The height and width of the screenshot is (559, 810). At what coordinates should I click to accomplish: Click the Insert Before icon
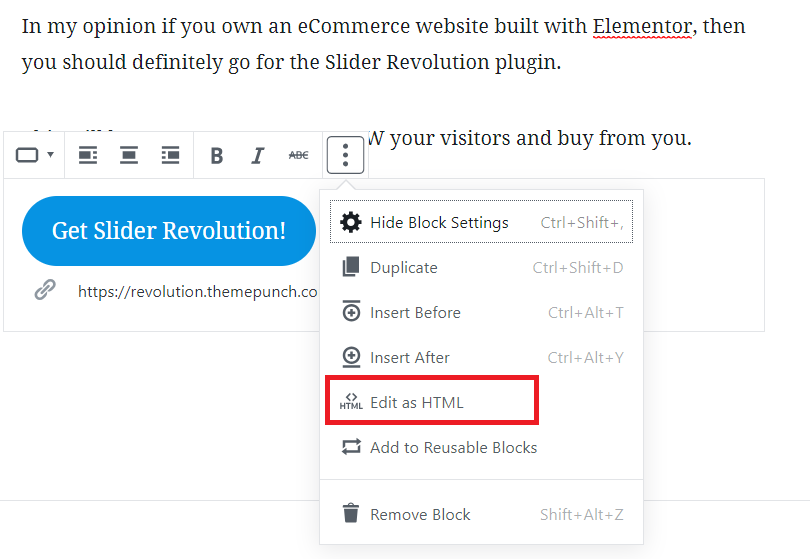pos(351,312)
